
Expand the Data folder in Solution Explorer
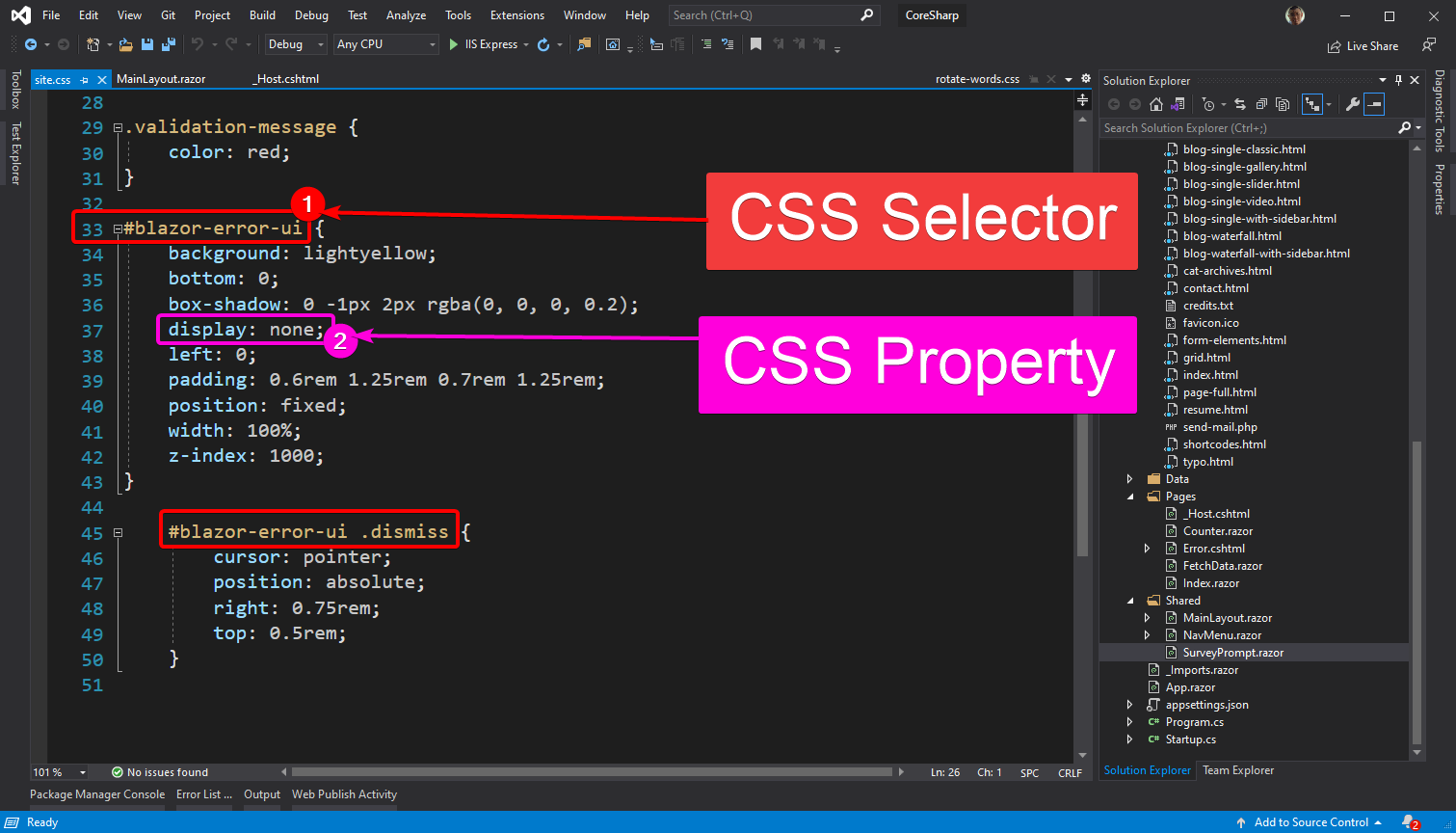point(1130,479)
